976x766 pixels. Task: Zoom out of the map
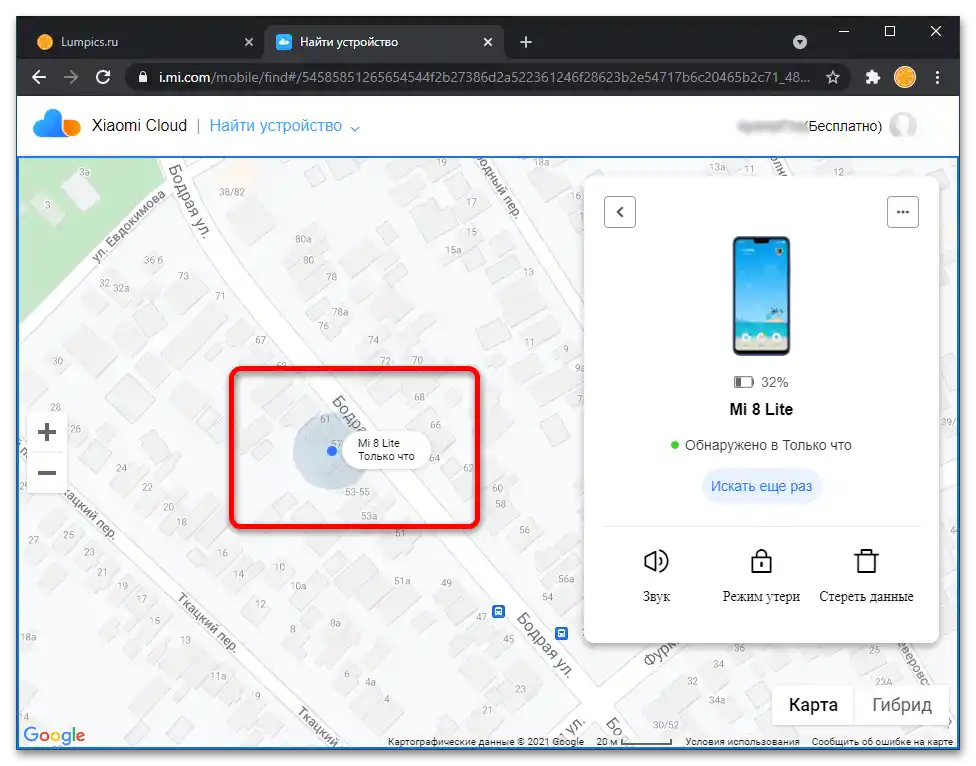47,472
